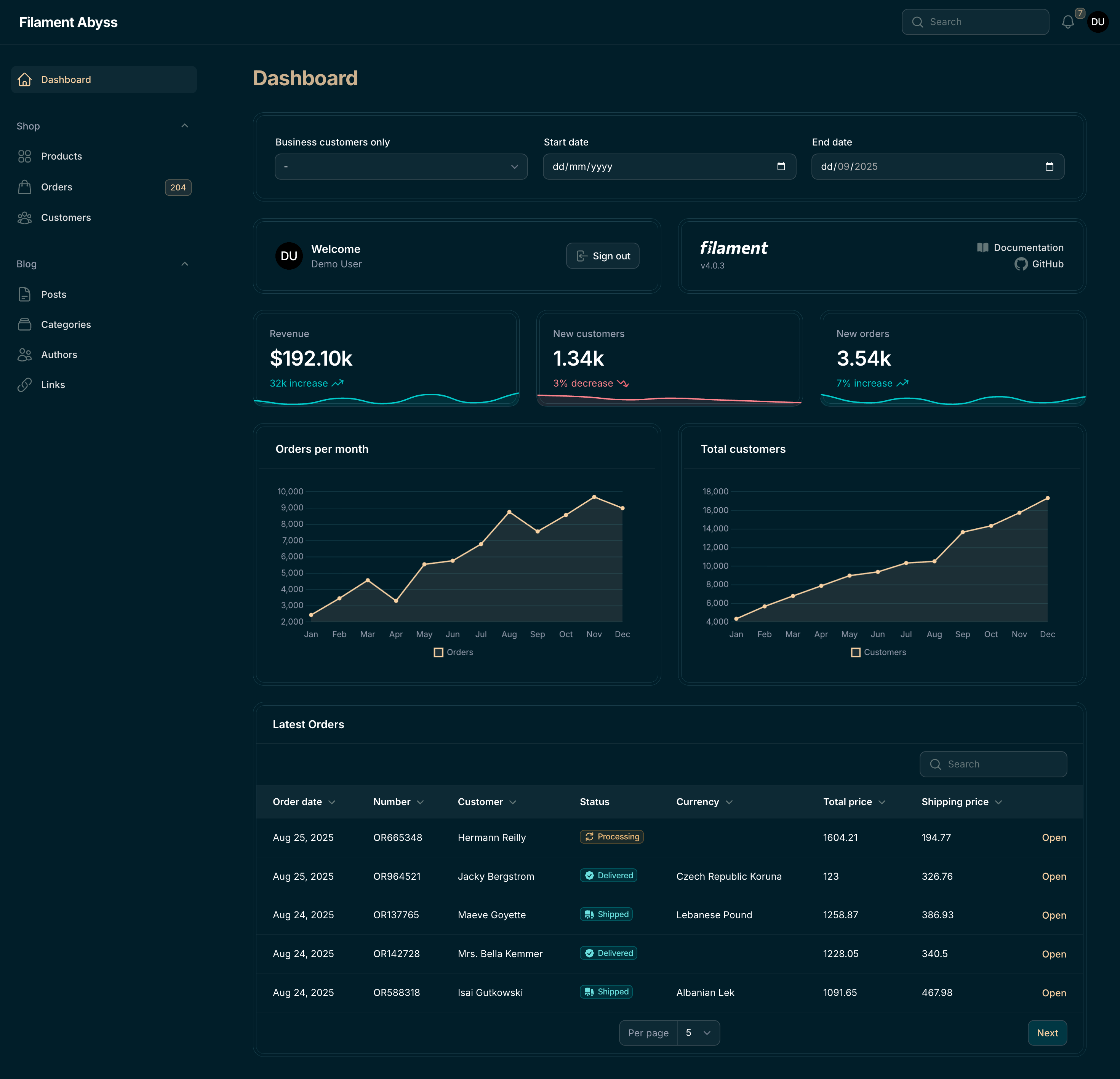Select the Authors icon under Blog
1120x1079 pixels.
(24, 354)
